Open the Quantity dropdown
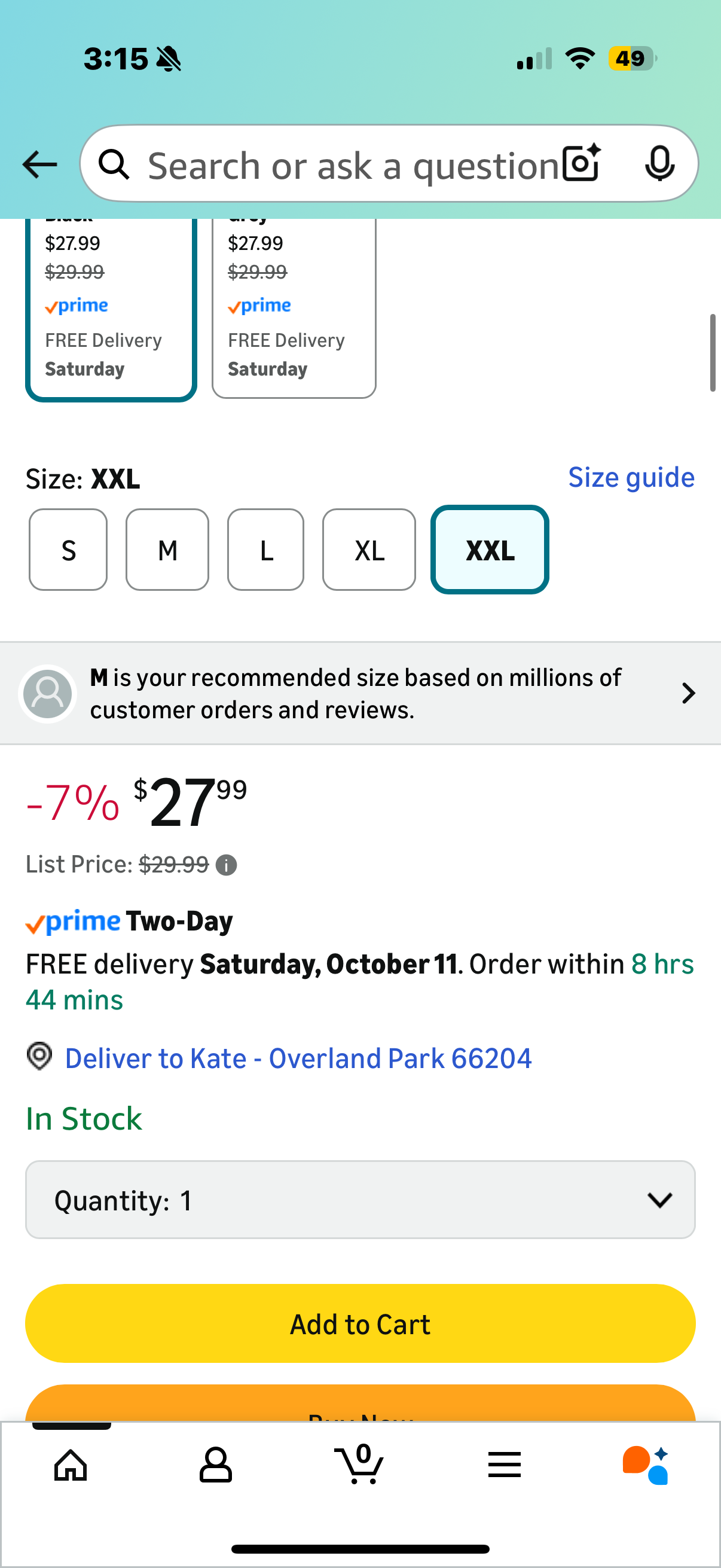Screen dimensions: 721x1568 click(x=360, y=1200)
